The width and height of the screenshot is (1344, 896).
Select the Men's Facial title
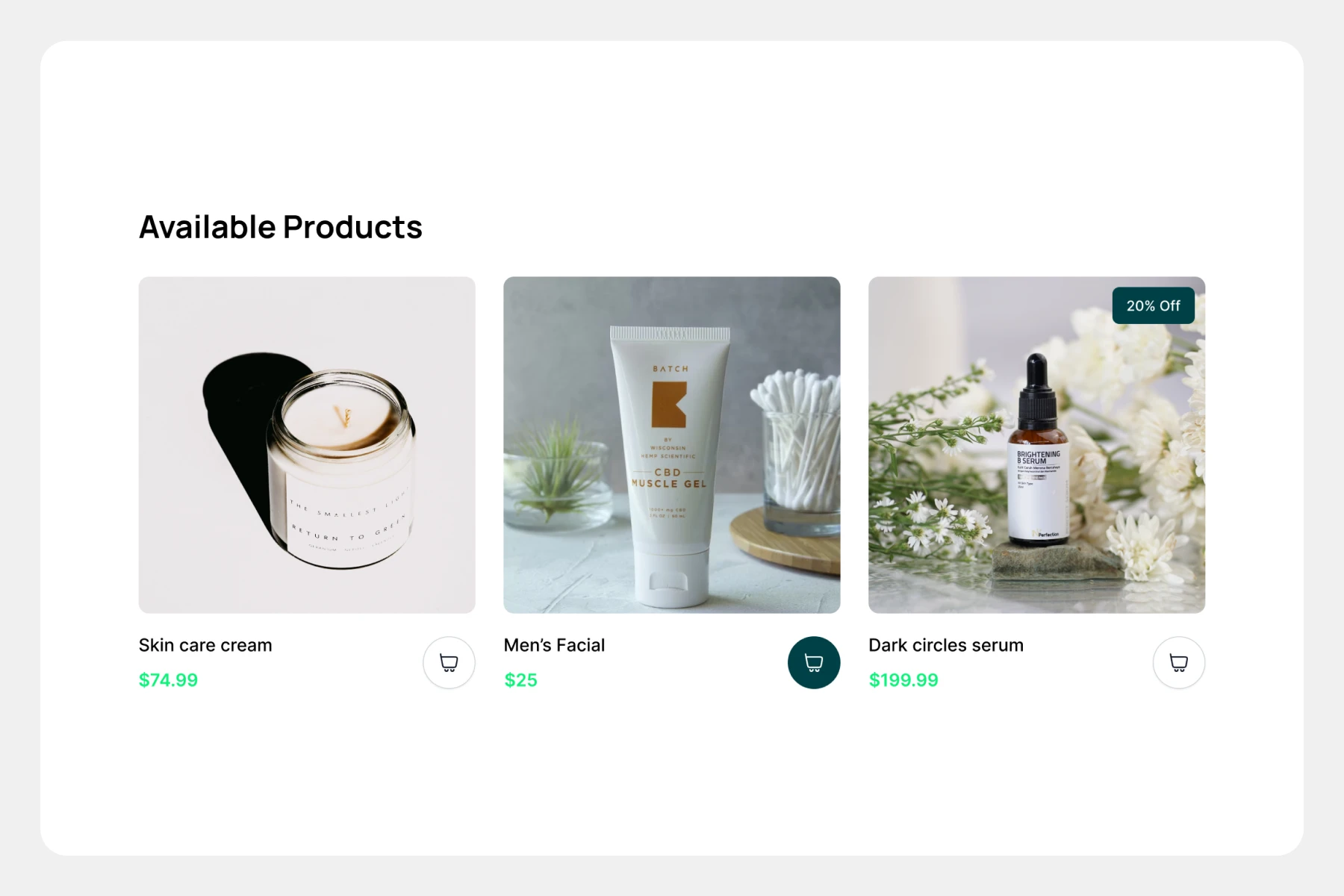(x=554, y=645)
